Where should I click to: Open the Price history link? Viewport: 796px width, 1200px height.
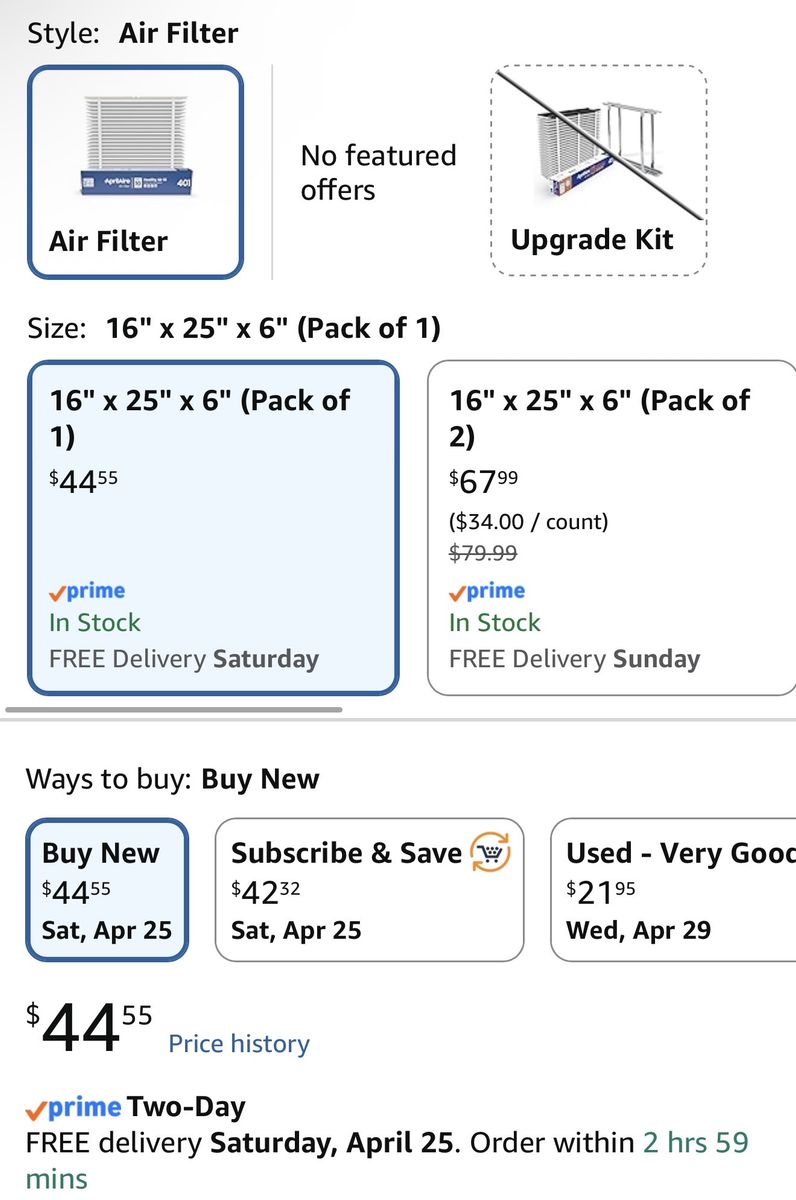[x=239, y=1044]
